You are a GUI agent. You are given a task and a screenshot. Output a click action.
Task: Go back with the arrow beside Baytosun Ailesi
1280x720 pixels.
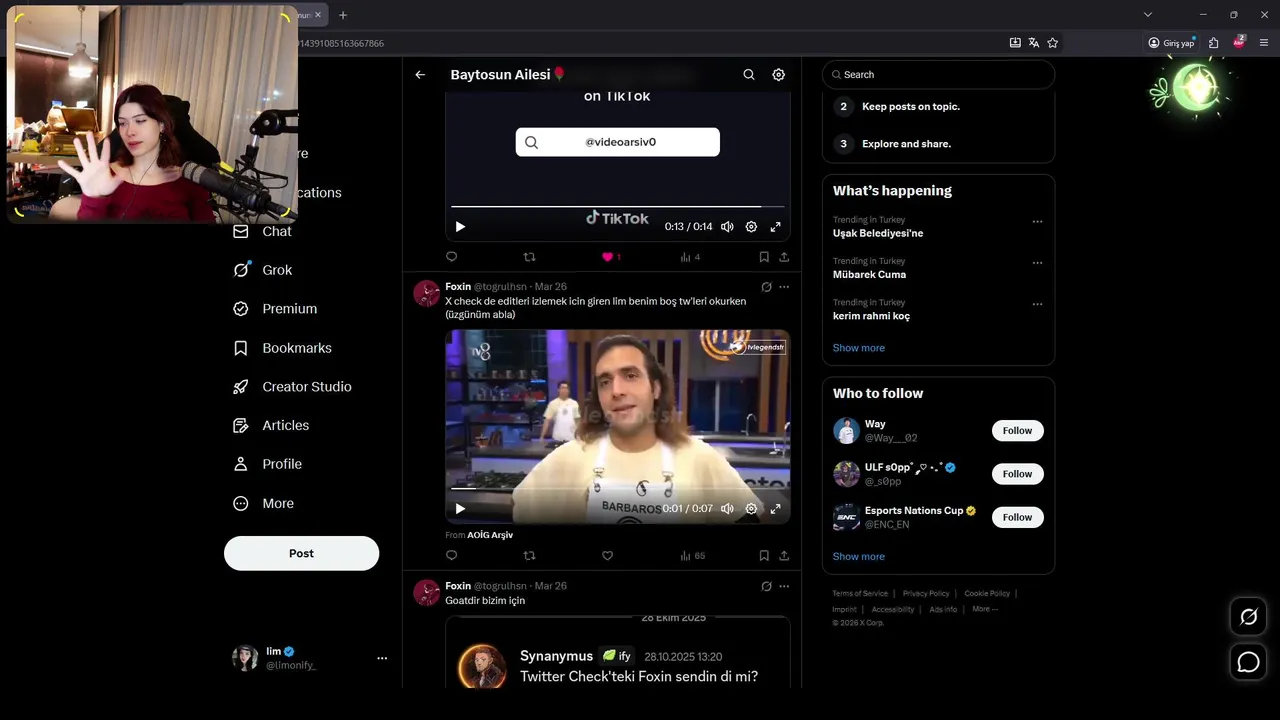pyautogui.click(x=420, y=75)
